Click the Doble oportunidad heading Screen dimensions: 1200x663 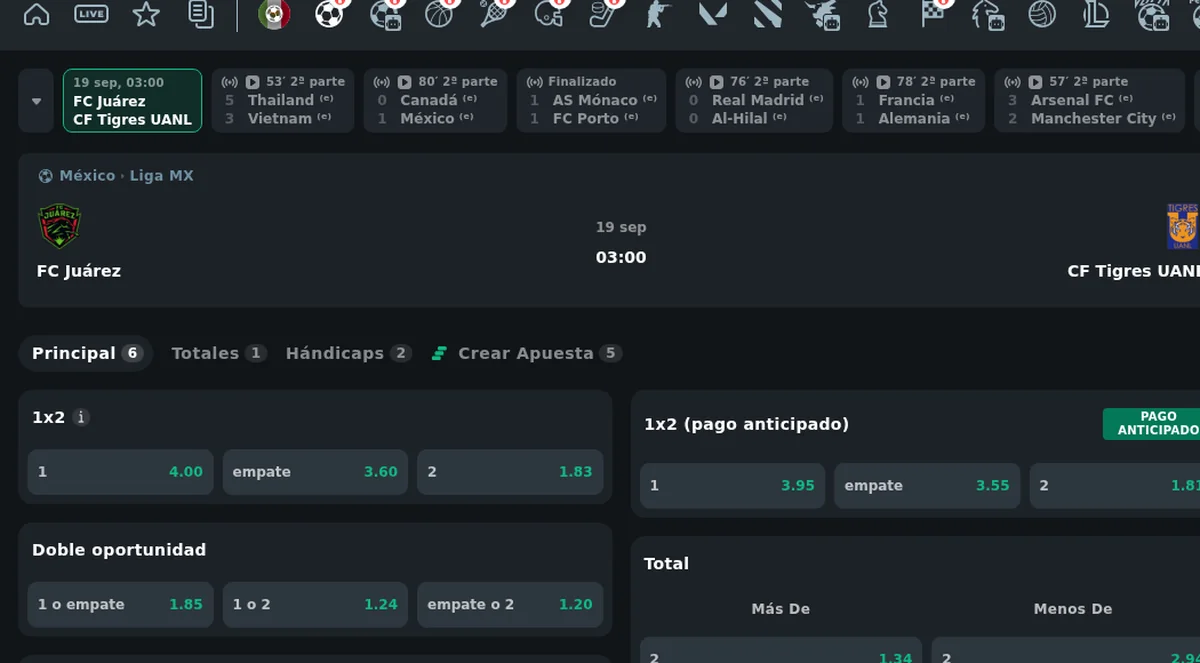[119, 550]
